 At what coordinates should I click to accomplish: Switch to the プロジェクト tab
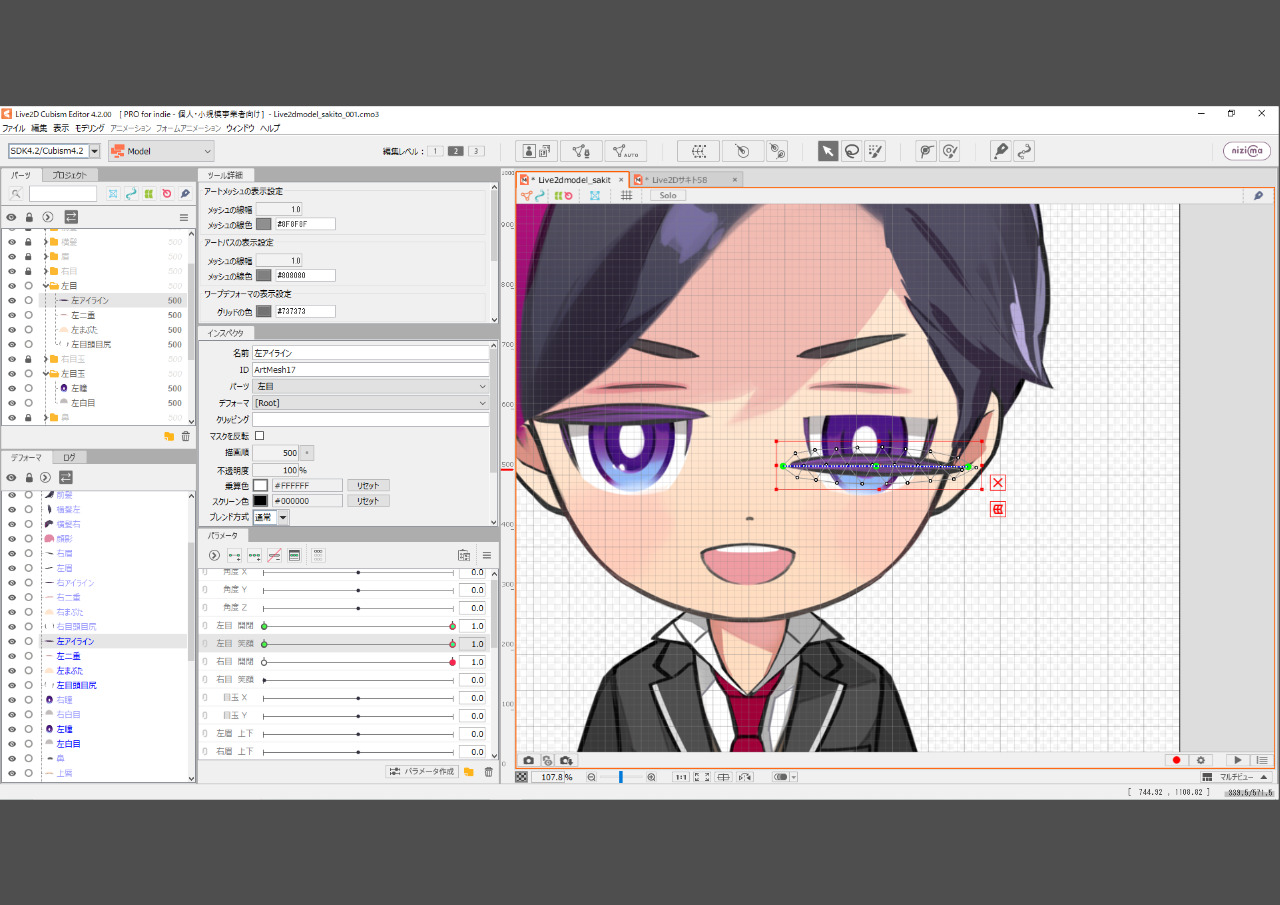coord(70,175)
